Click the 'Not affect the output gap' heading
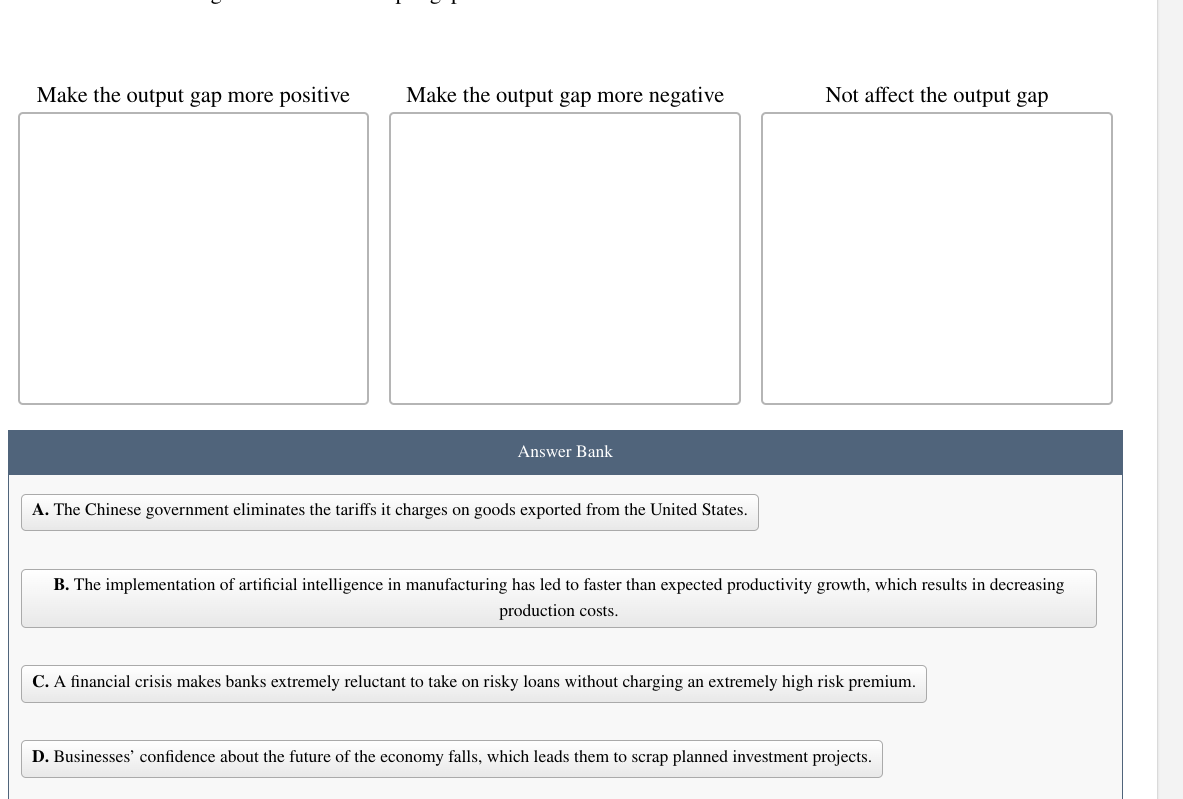The width and height of the screenshot is (1183, 799). click(936, 95)
